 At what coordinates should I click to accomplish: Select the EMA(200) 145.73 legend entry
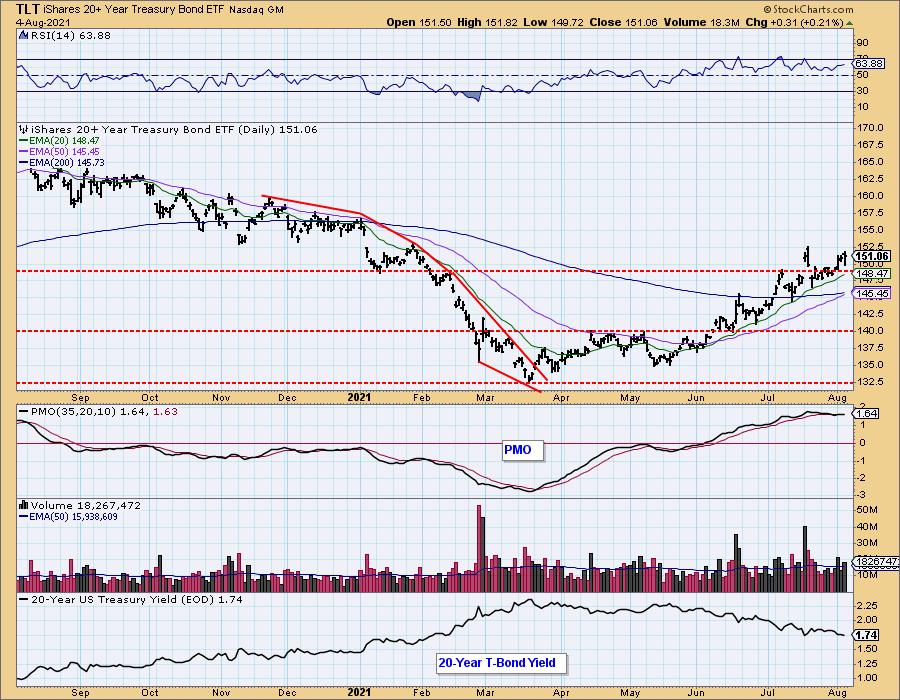tap(62, 162)
